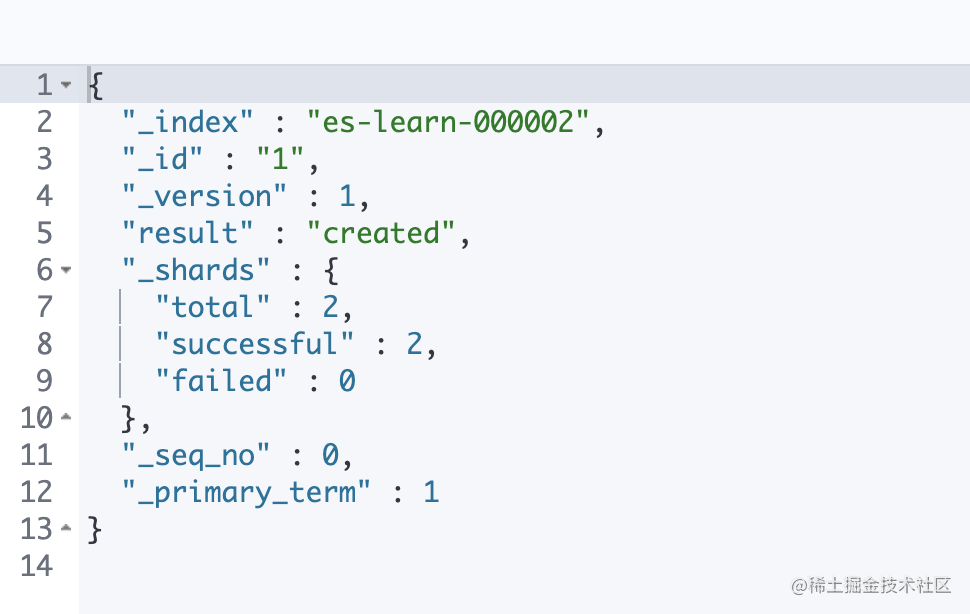Place cursor on the "es-learn-000002" value
Screen dimensions: 970x614
(x=449, y=122)
